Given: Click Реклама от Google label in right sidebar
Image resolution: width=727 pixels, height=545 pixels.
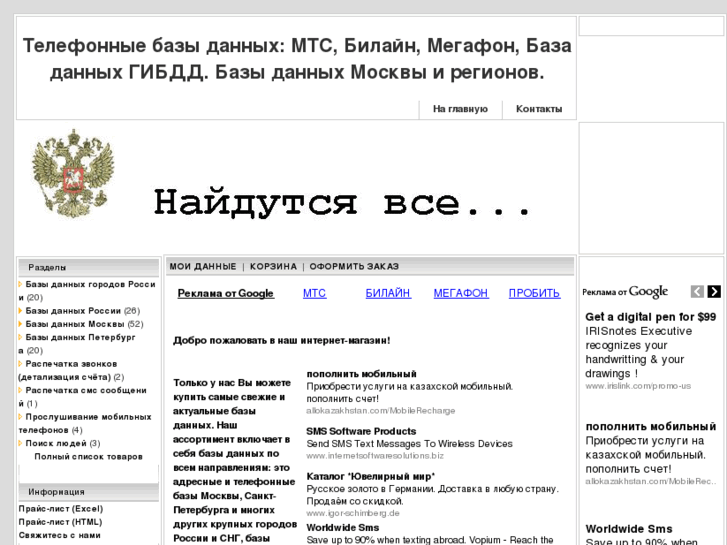Looking at the screenshot, I should [x=625, y=292].
